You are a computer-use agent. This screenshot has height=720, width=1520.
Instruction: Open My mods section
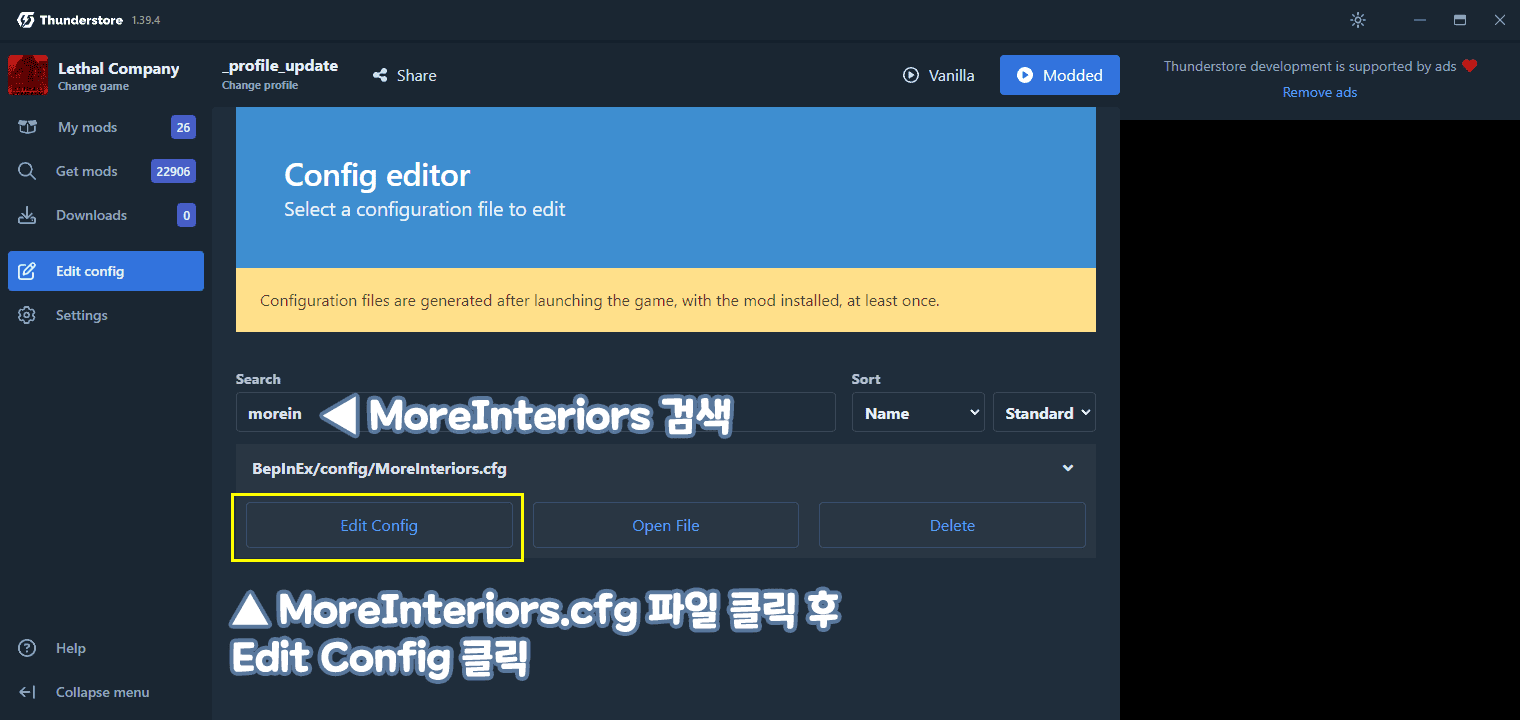[x=106, y=127]
